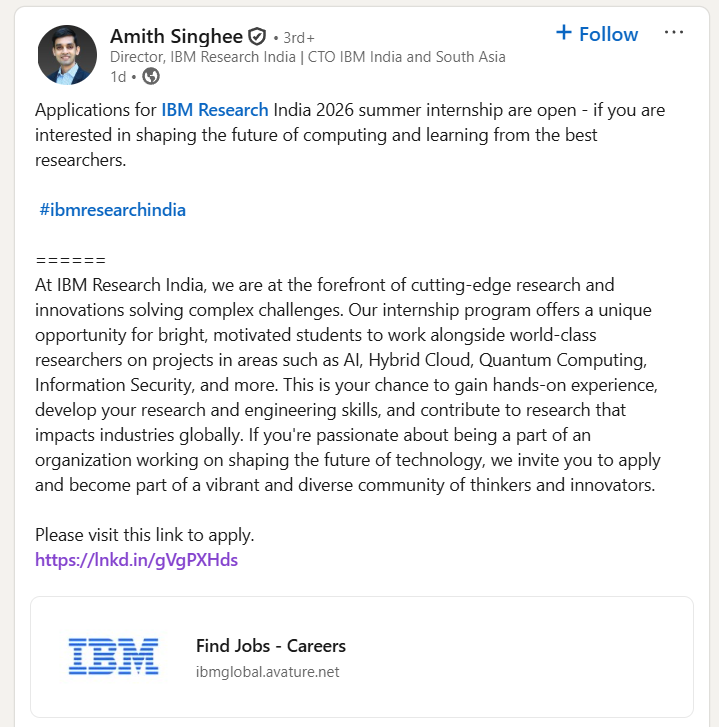
Task: Open the Find Jobs - Careers title
Action: pyautogui.click(x=270, y=646)
